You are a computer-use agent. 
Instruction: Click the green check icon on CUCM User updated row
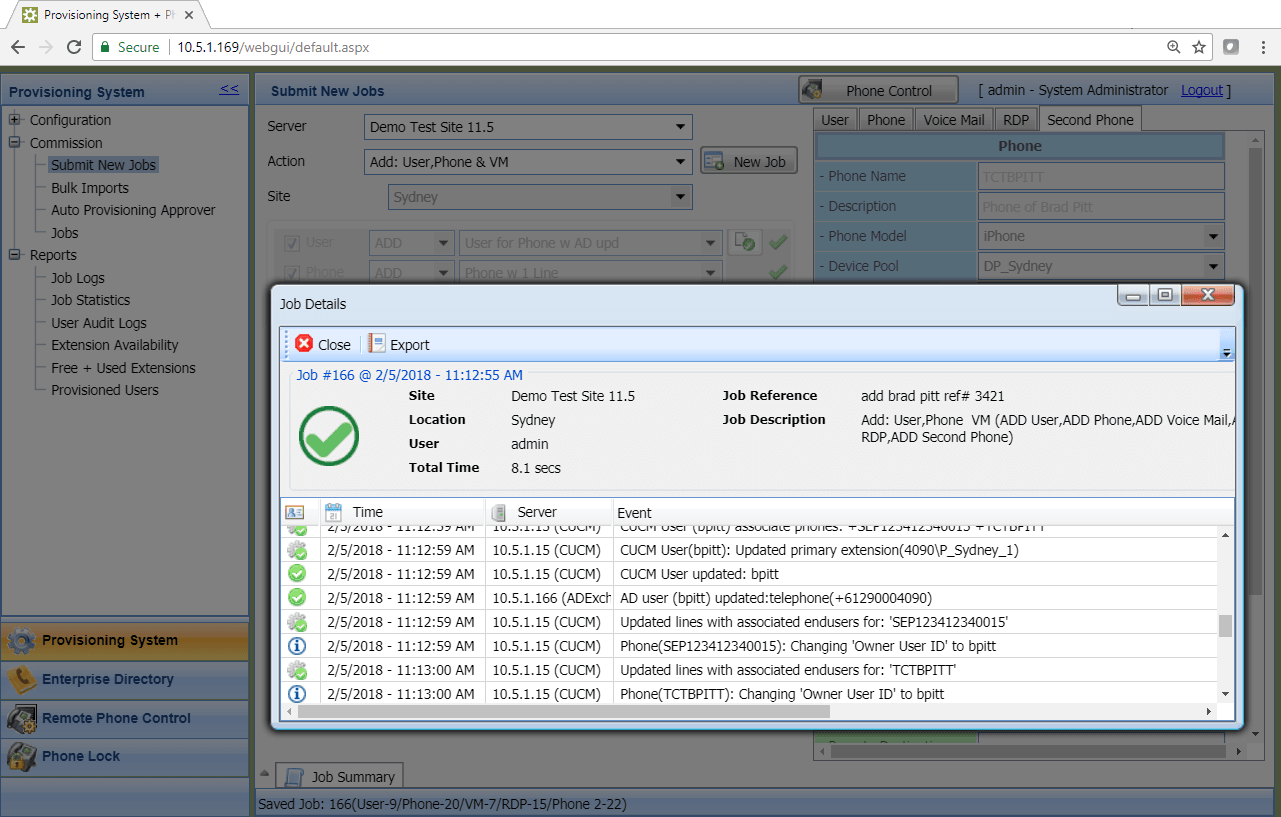click(297, 573)
